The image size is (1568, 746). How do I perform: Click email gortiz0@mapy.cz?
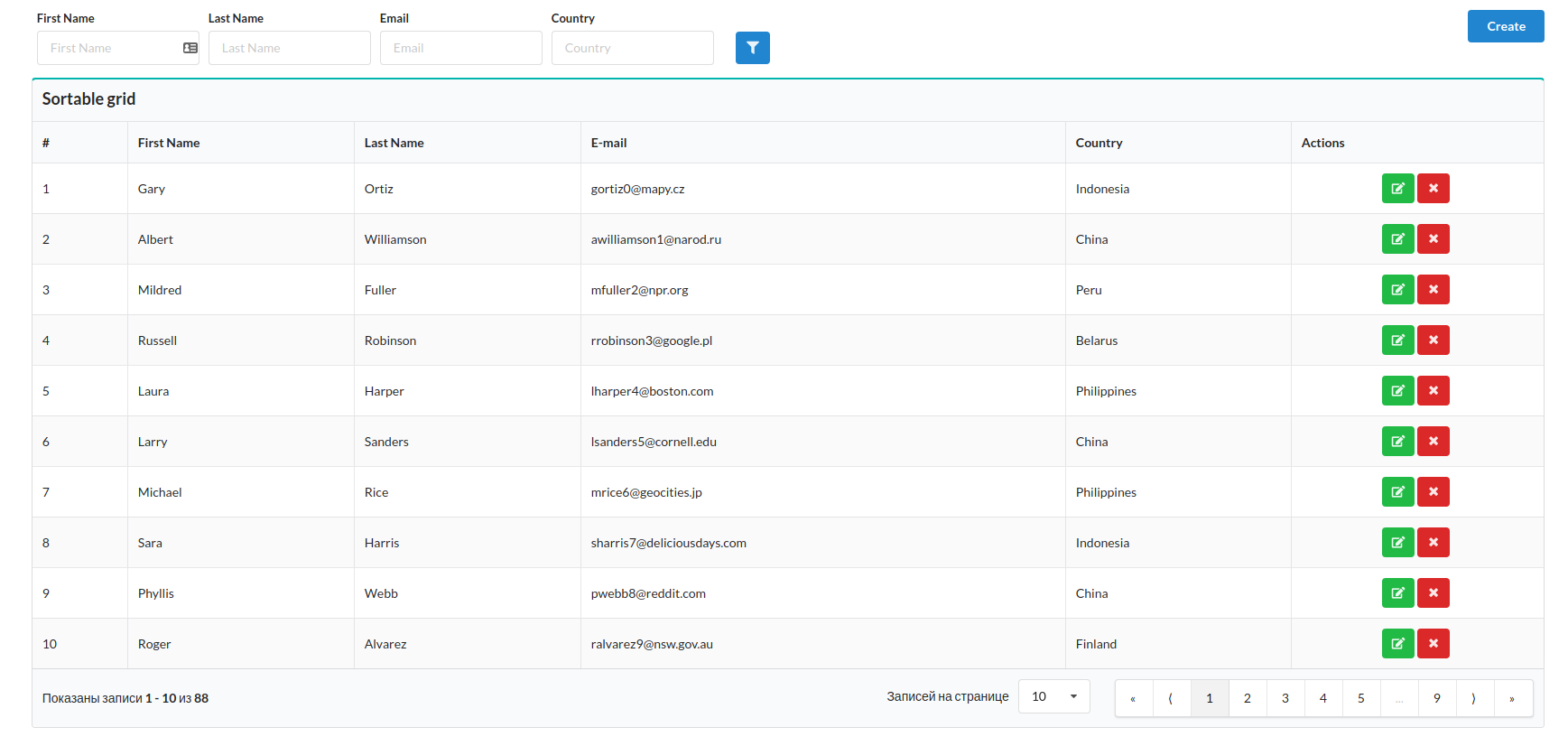[x=637, y=189]
